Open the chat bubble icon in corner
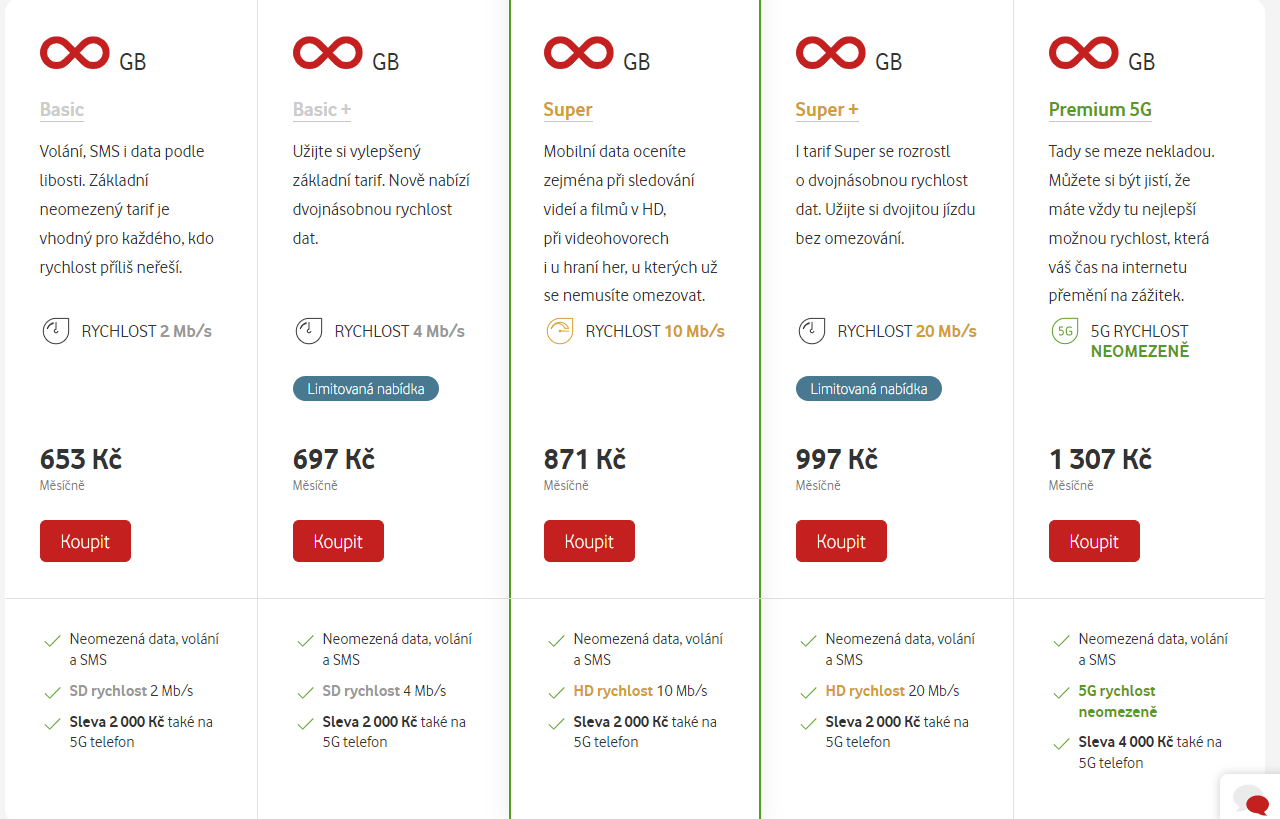The width and height of the screenshot is (1280, 819). coord(1251,800)
